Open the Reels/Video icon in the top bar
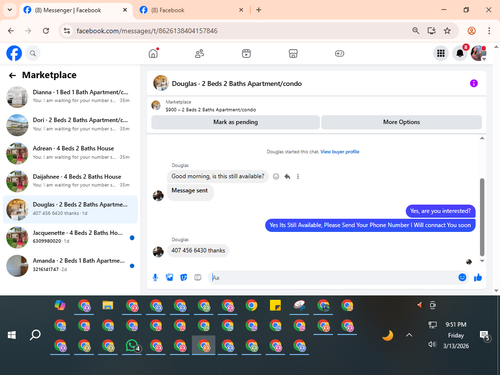The width and height of the screenshot is (500, 375). [246, 53]
